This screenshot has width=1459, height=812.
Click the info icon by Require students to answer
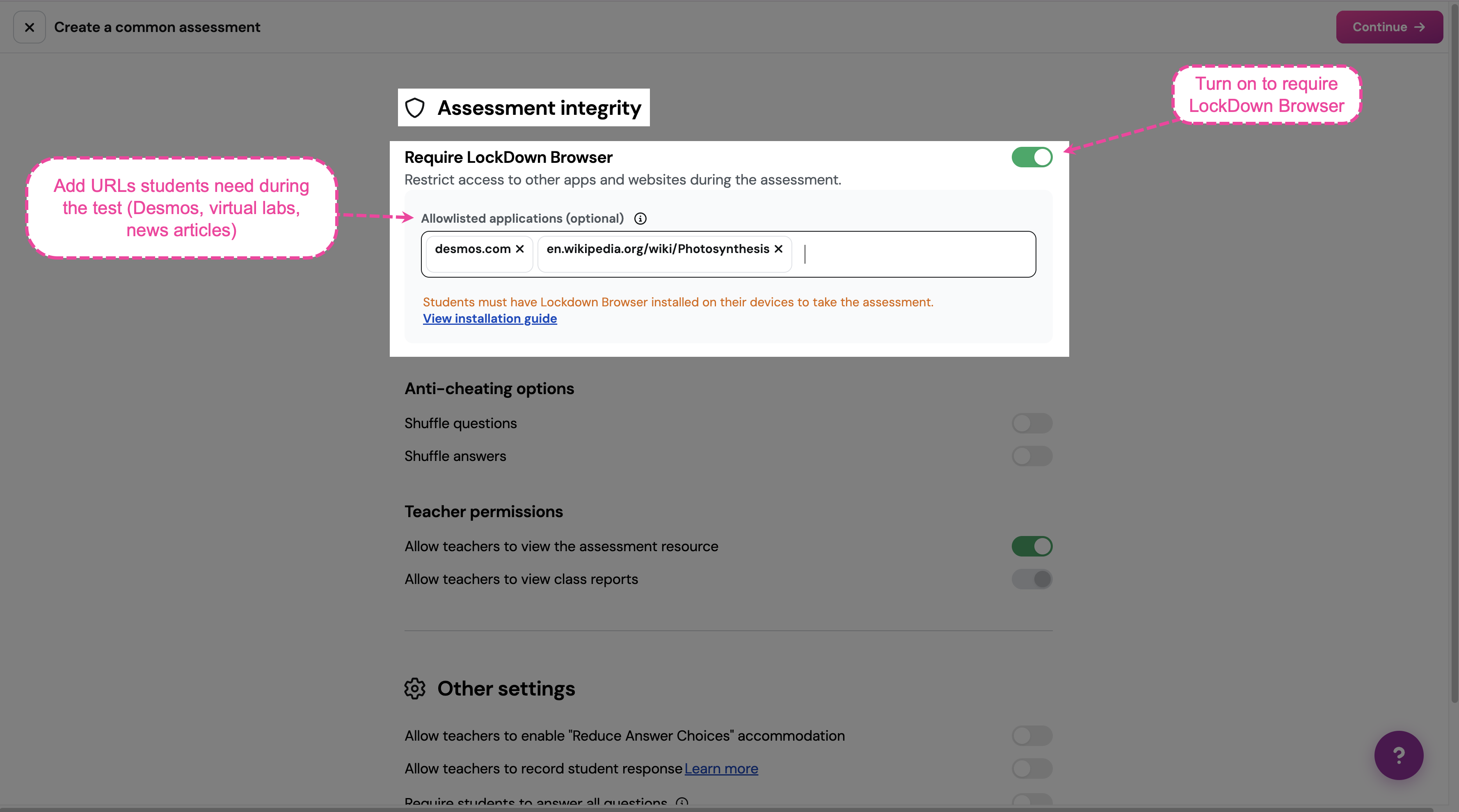tap(682, 802)
